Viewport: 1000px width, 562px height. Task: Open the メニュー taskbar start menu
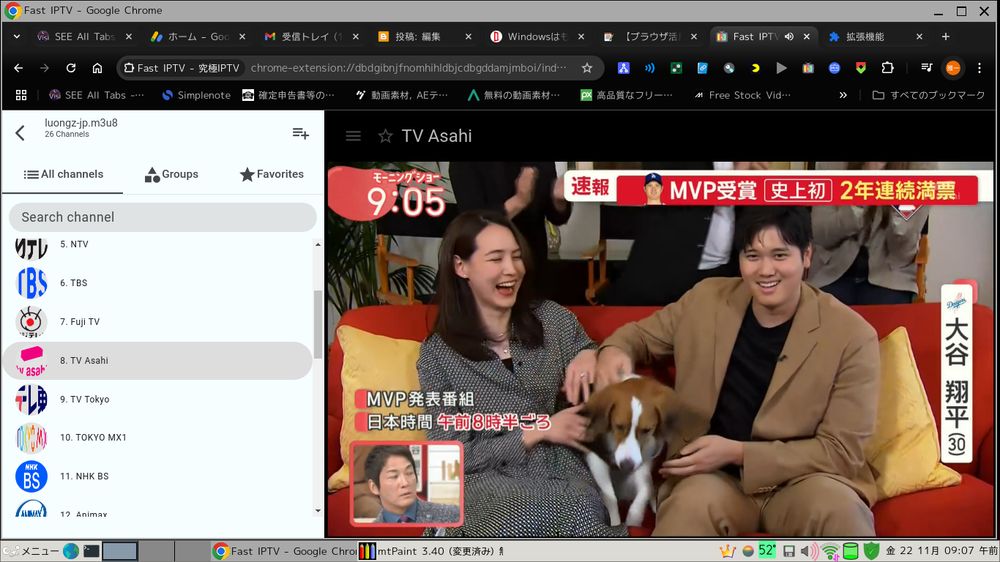31,551
